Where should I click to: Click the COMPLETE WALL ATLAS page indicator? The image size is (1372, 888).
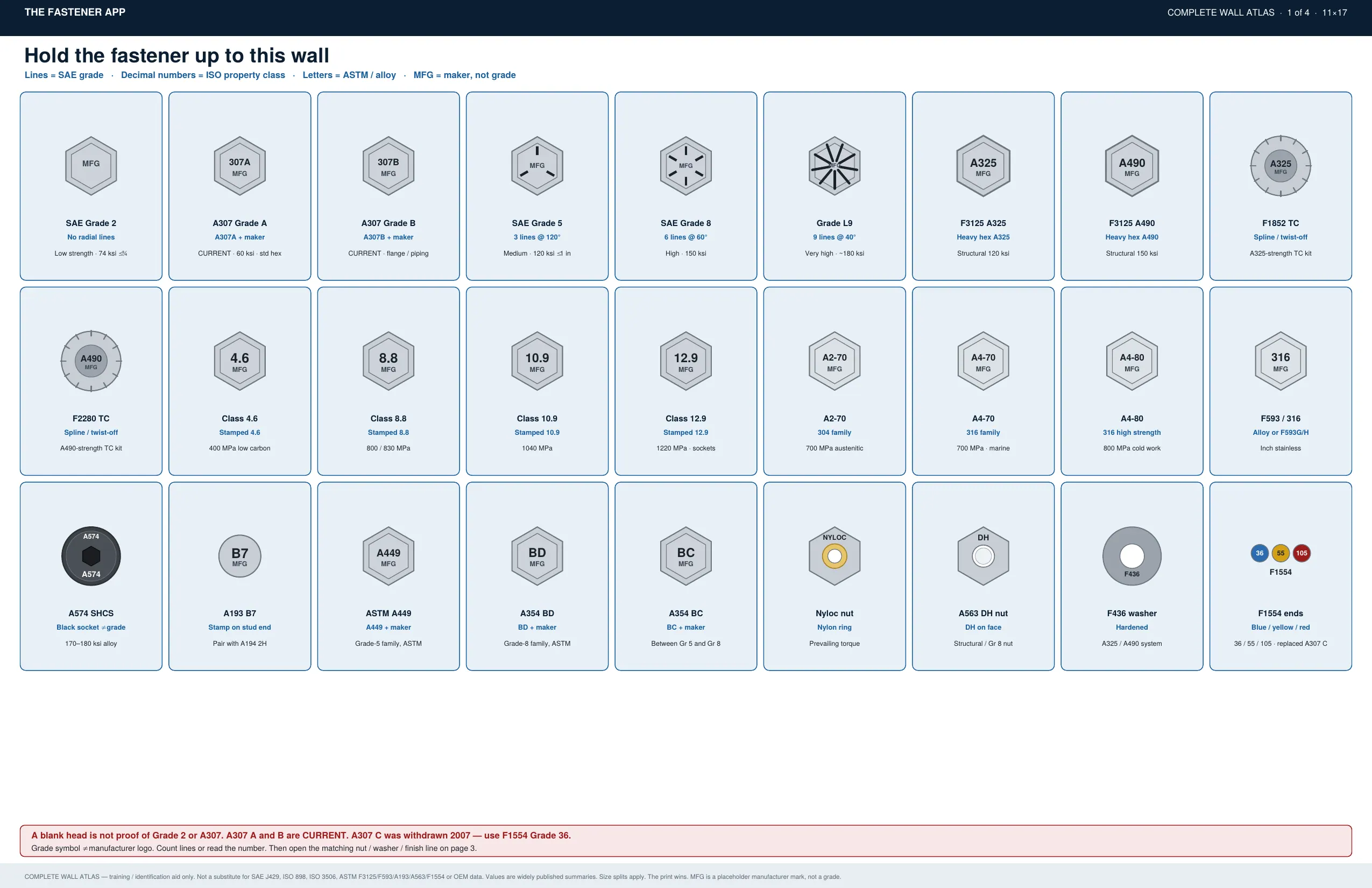click(x=1257, y=13)
